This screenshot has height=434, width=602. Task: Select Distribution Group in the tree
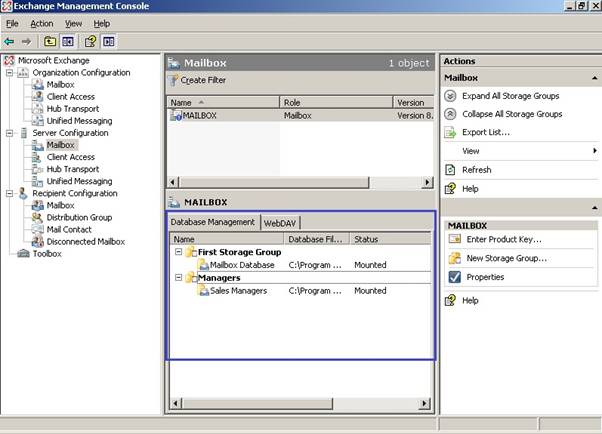tap(79, 217)
